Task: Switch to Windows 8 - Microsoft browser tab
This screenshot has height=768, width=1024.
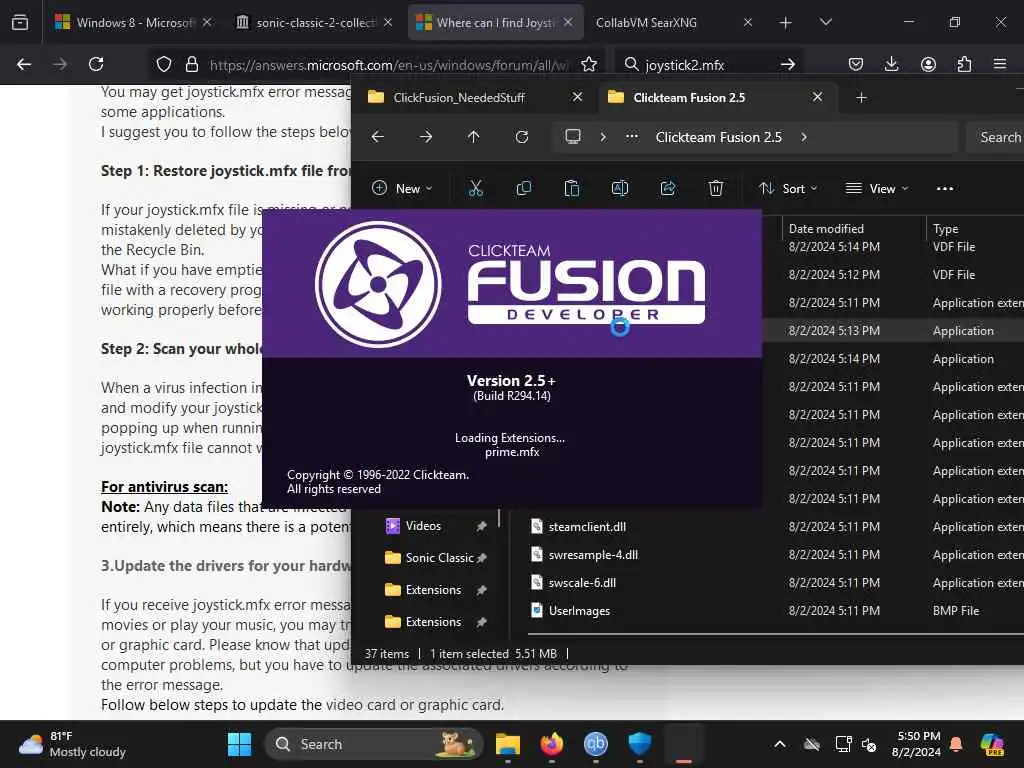Action: pyautogui.click(x=124, y=23)
